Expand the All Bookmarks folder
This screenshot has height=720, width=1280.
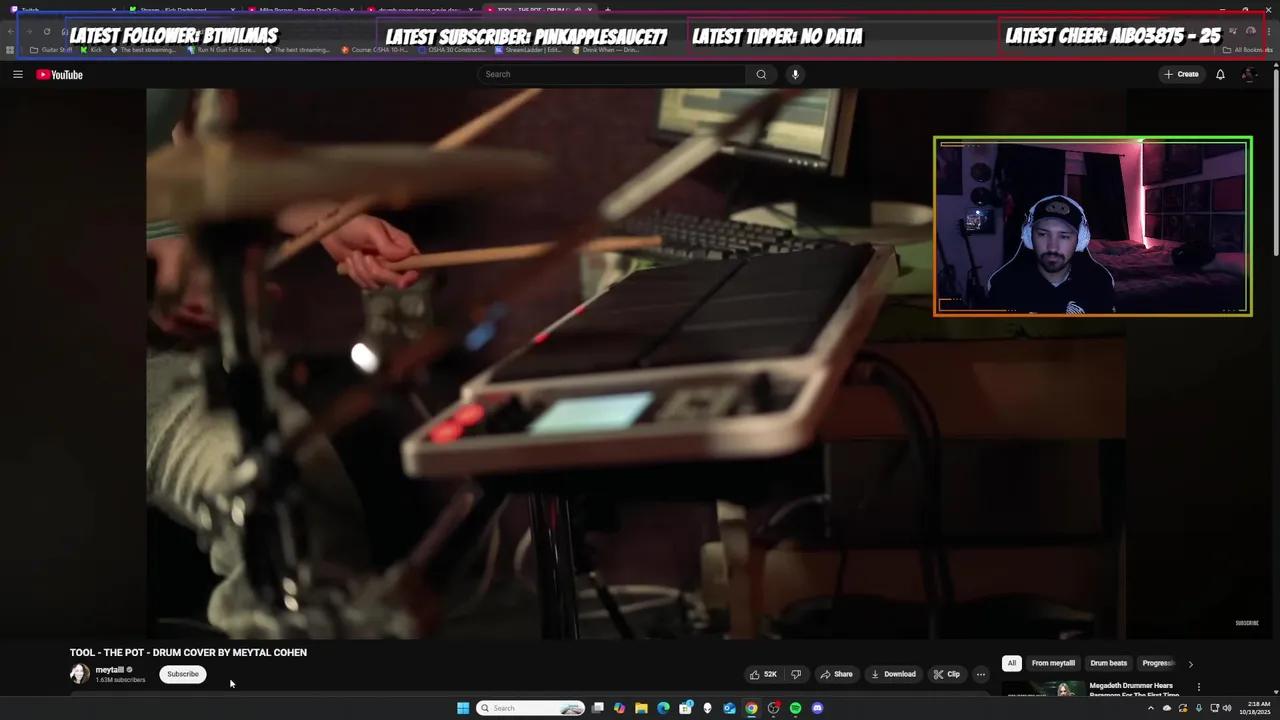tap(1247, 50)
